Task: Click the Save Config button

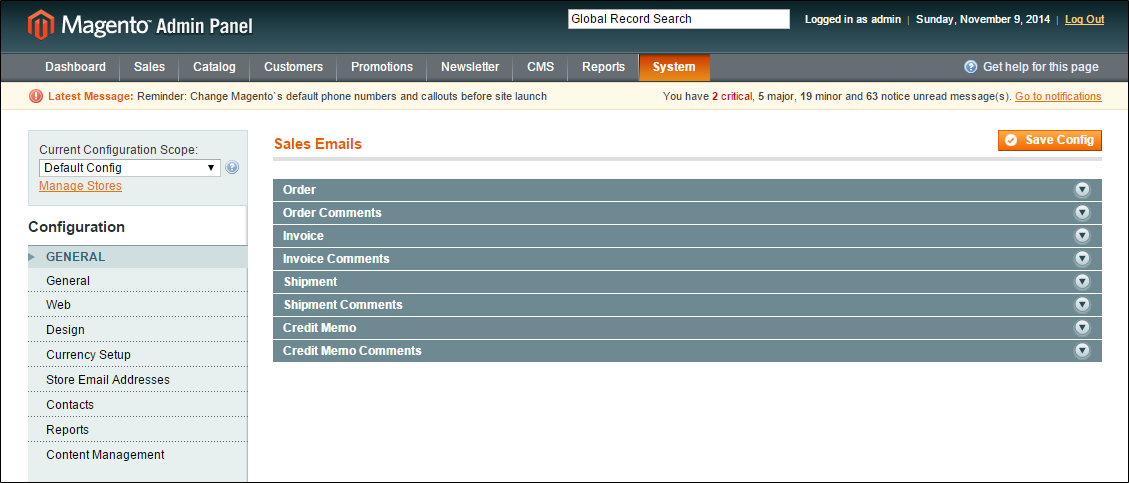Action: coord(1050,140)
